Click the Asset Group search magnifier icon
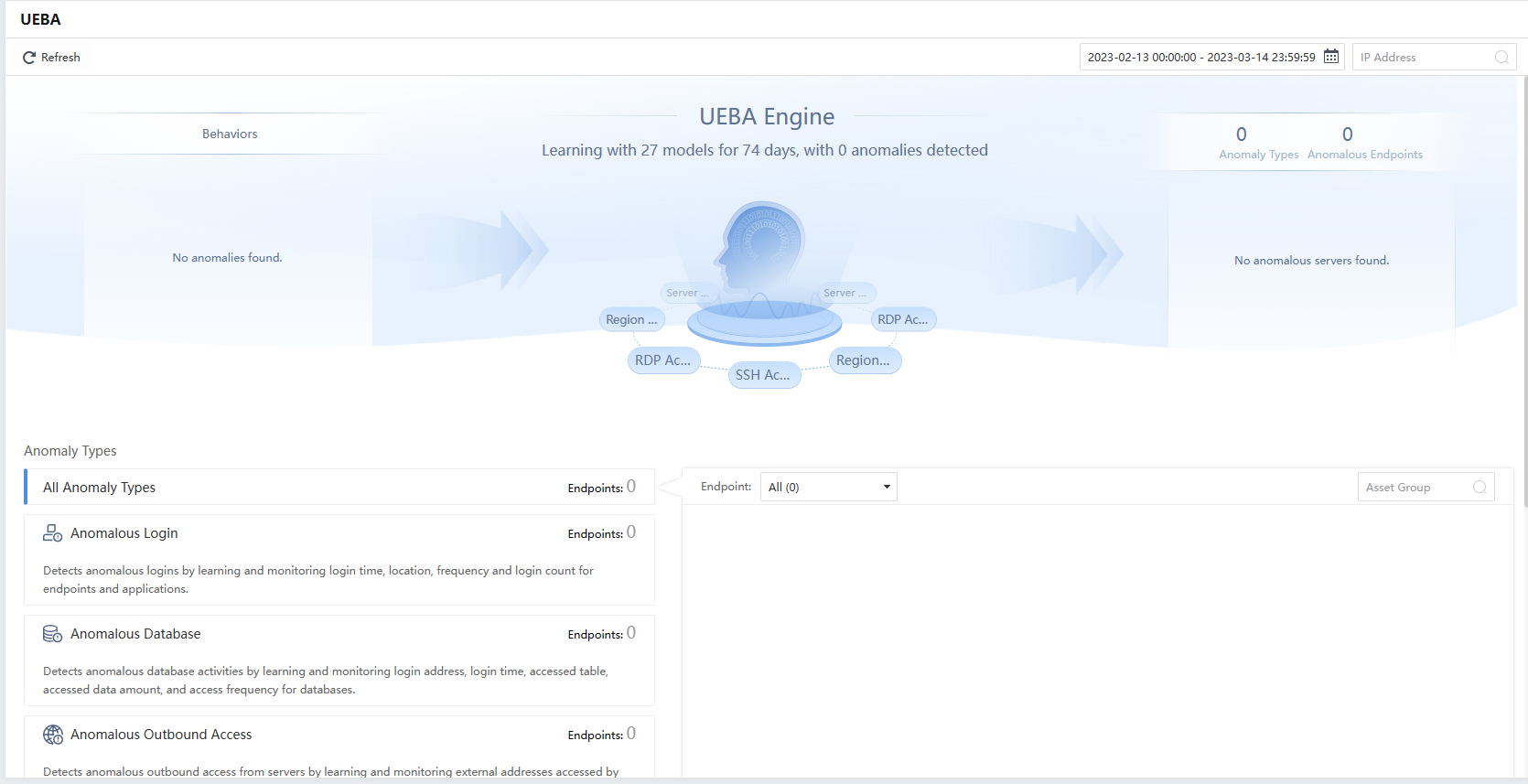Screen dimensions: 1528x784 (1480, 488)
